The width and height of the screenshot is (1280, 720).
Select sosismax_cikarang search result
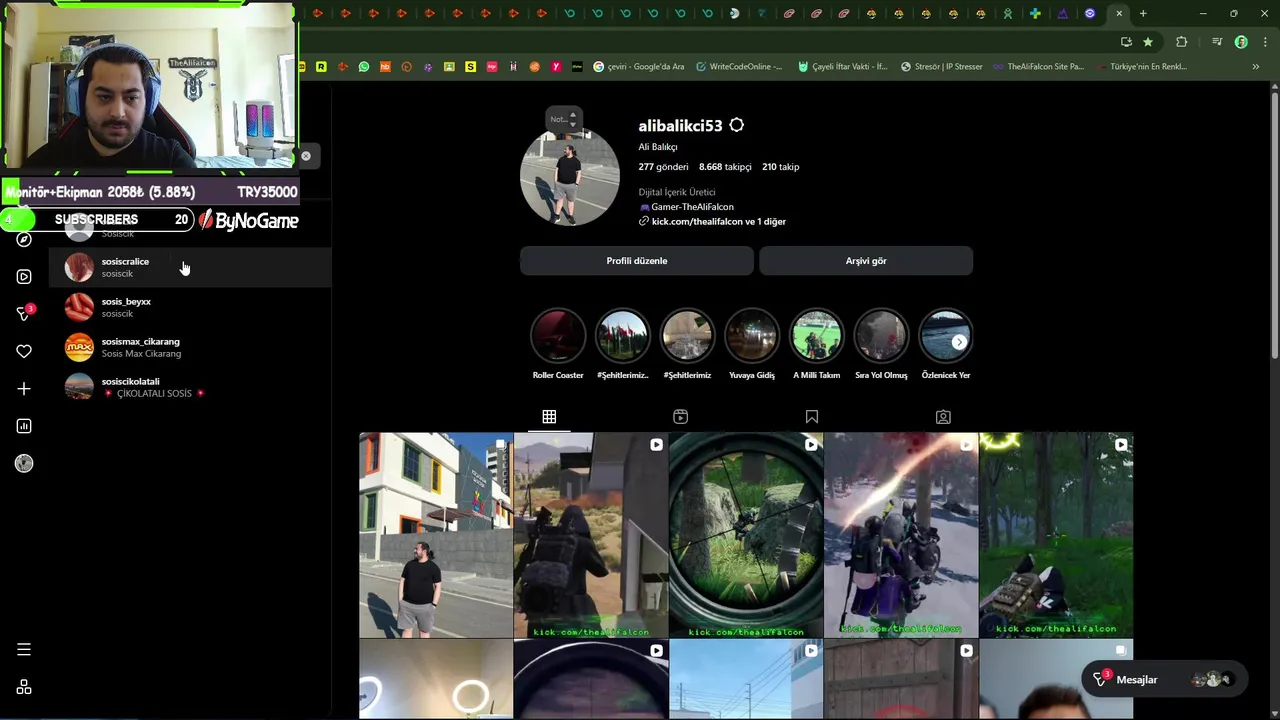tap(190, 347)
